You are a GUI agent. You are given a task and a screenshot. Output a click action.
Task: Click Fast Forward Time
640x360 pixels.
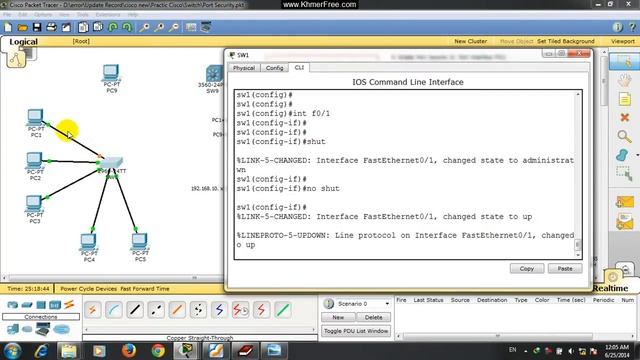tap(144, 289)
